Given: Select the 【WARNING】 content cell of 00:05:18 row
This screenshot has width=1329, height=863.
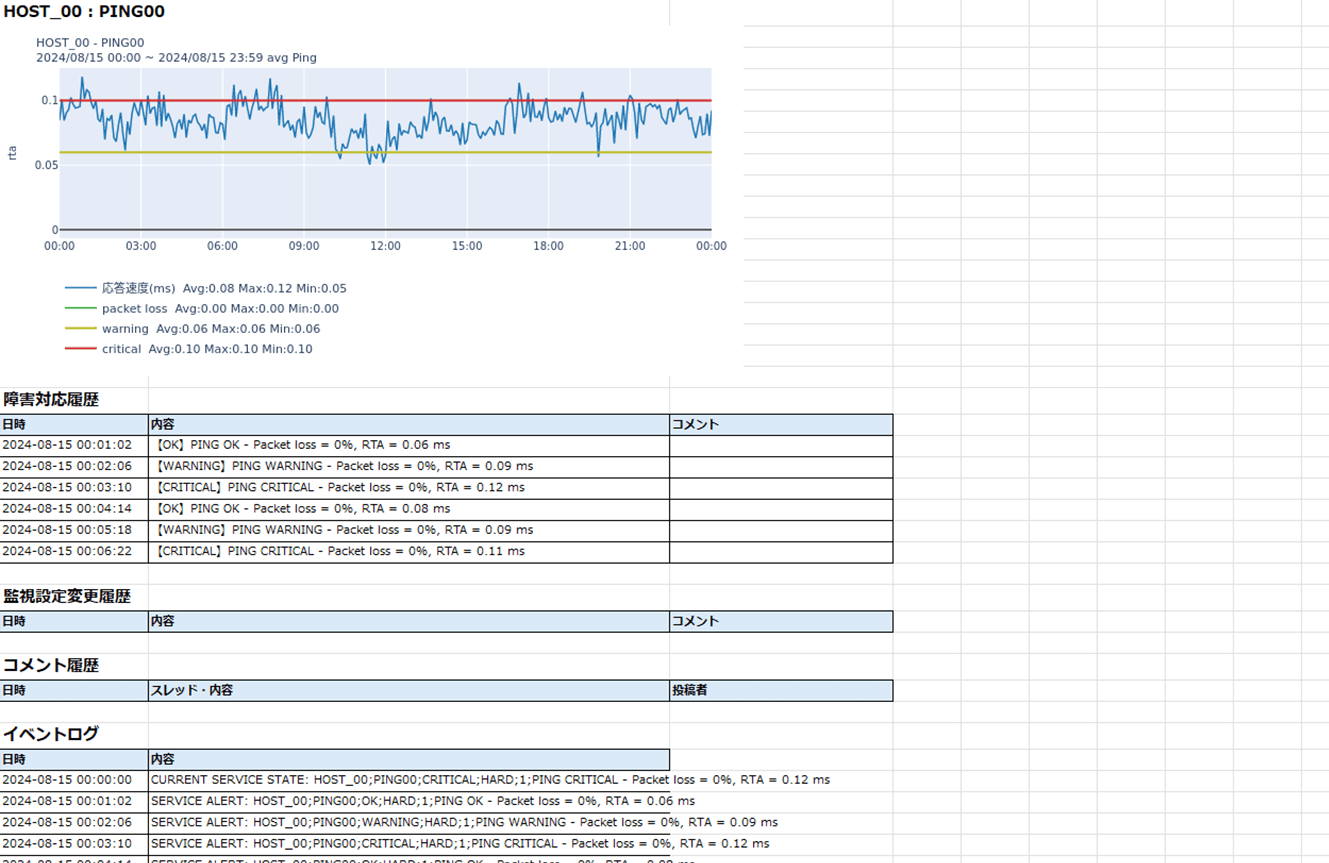Looking at the screenshot, I should [409, 530].
